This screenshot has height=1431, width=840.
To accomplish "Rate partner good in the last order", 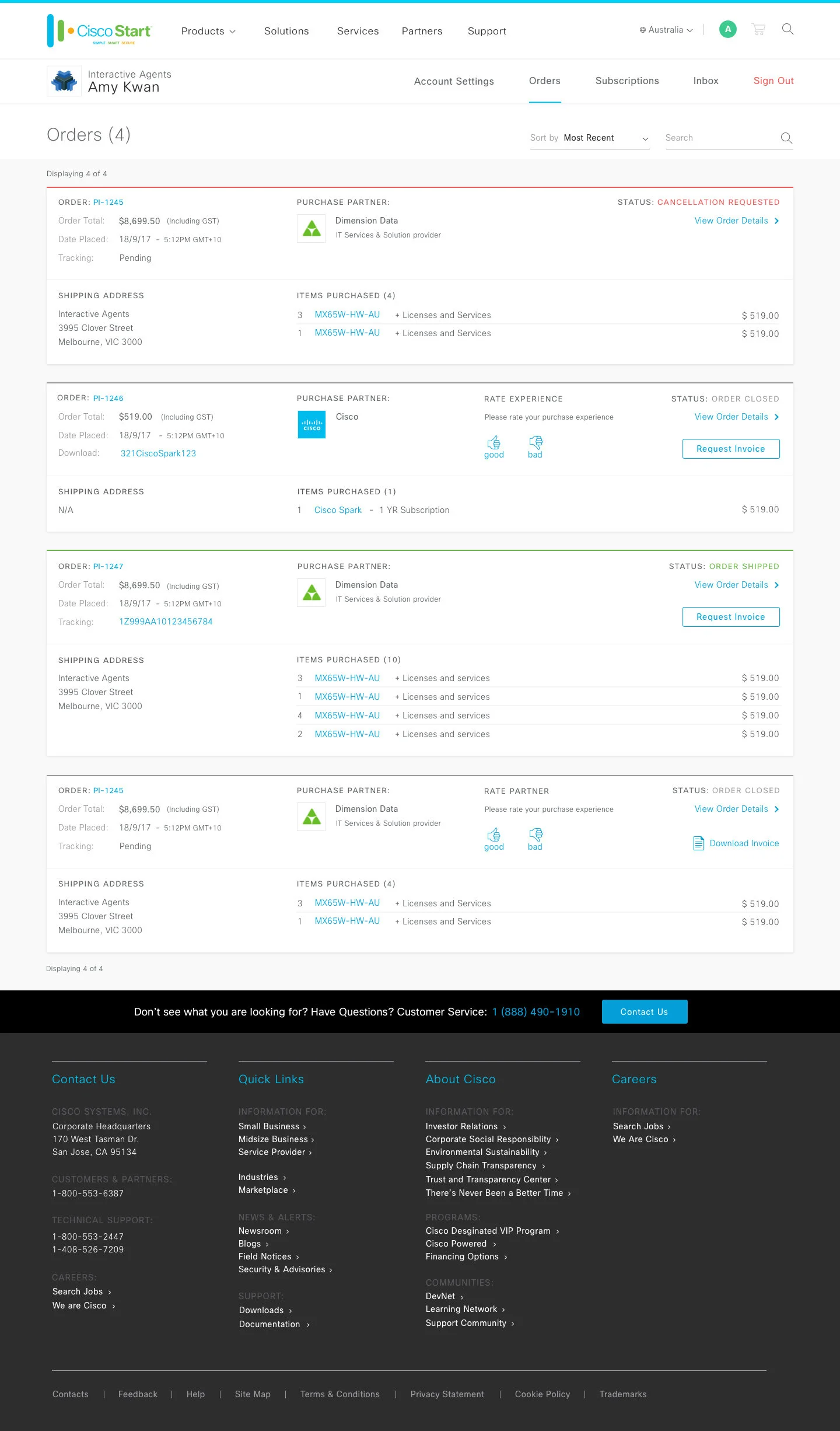I will click(x=494, y=839).
